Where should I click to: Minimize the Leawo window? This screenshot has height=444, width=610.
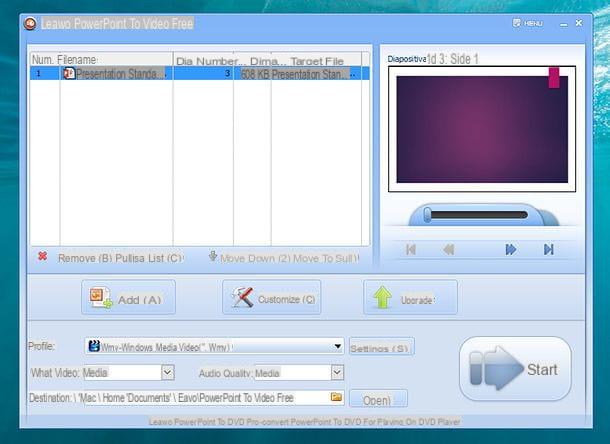(x=563, y=24)
